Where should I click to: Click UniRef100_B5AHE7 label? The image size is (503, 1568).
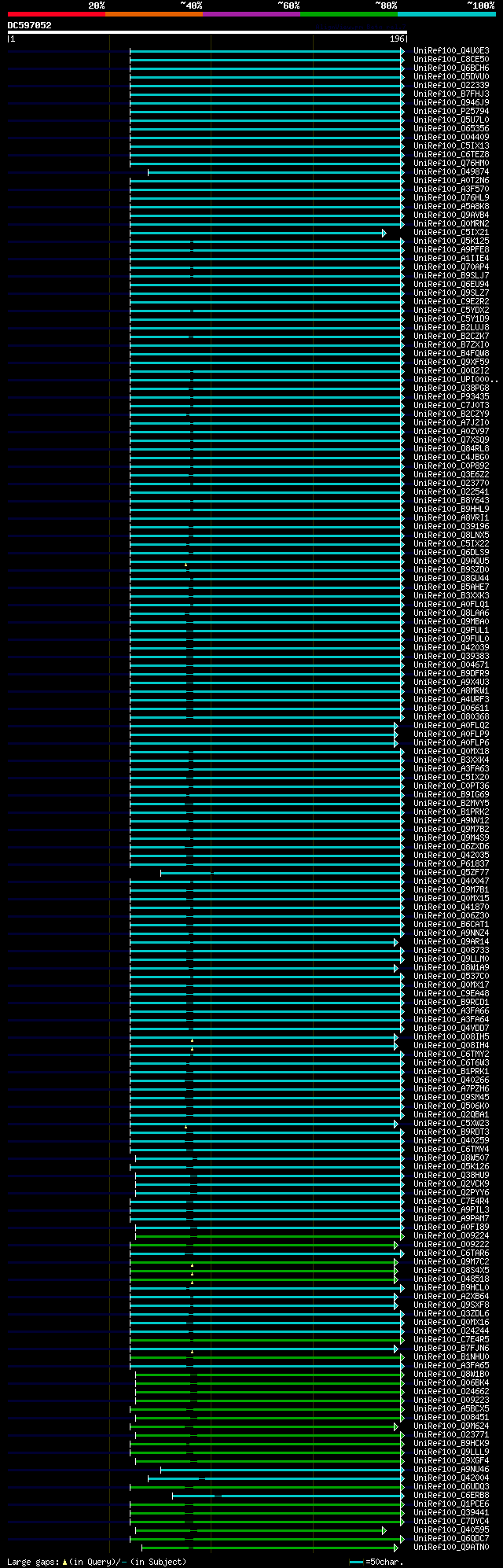click(x=451, y=587)
